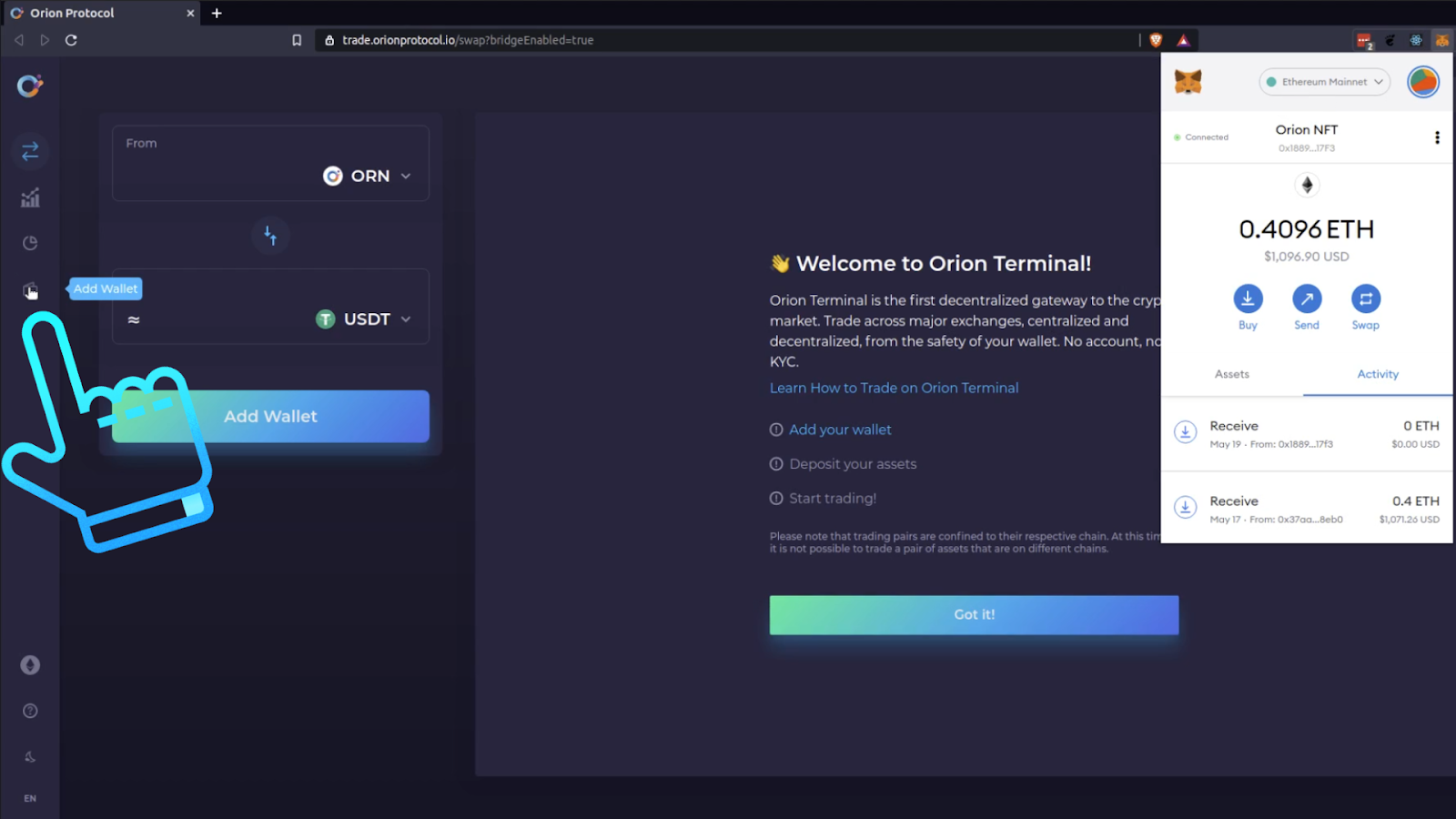Open the May 19 Receive transaction
This screenshot has height=819, width=1456.
1307,433
